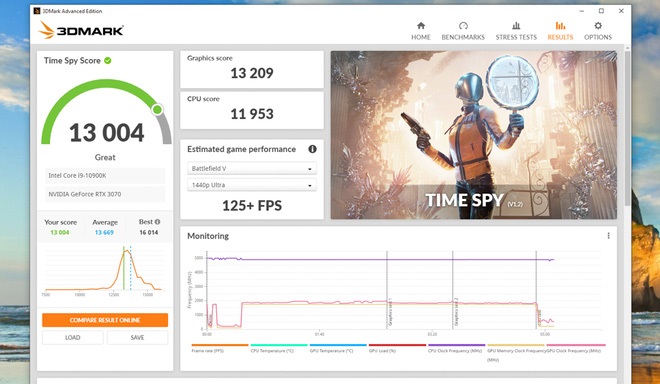Open the BENCHMARKS tab
The image size is (660, 384).
pos(463,31)
